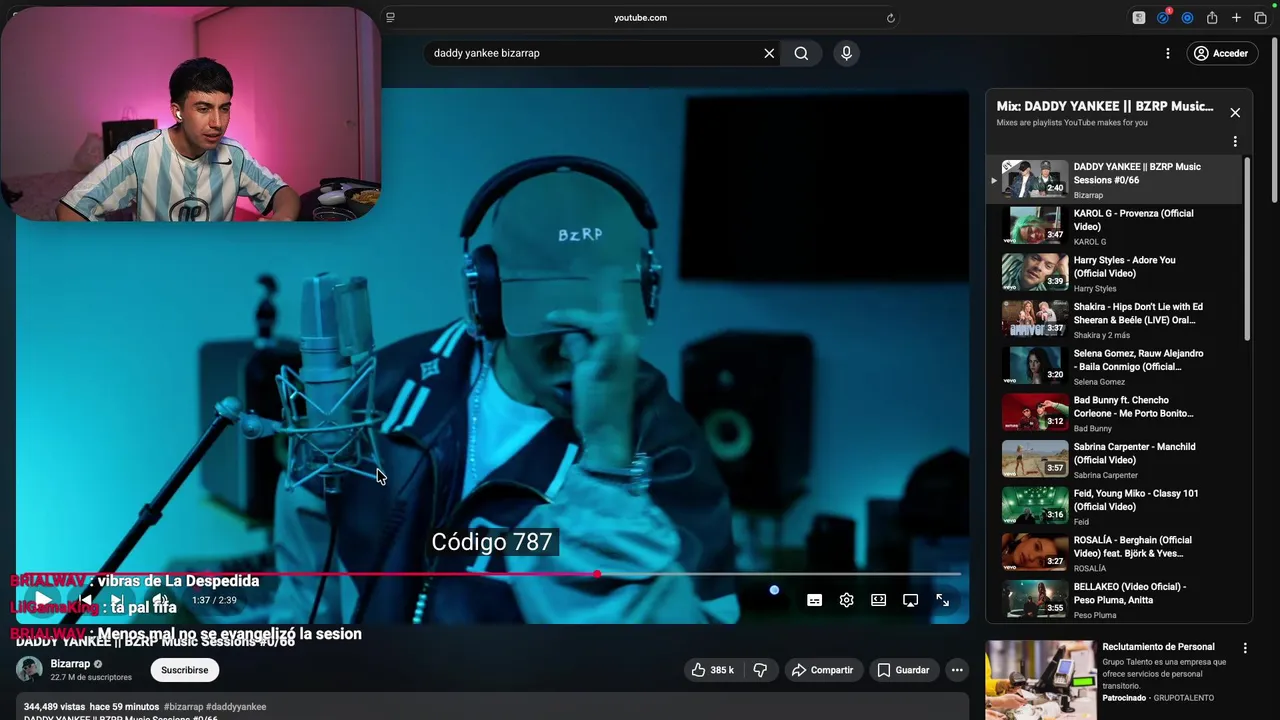Click the red progress bar scrubber dot
1280x720 pixels.
[x=597, y=574]
